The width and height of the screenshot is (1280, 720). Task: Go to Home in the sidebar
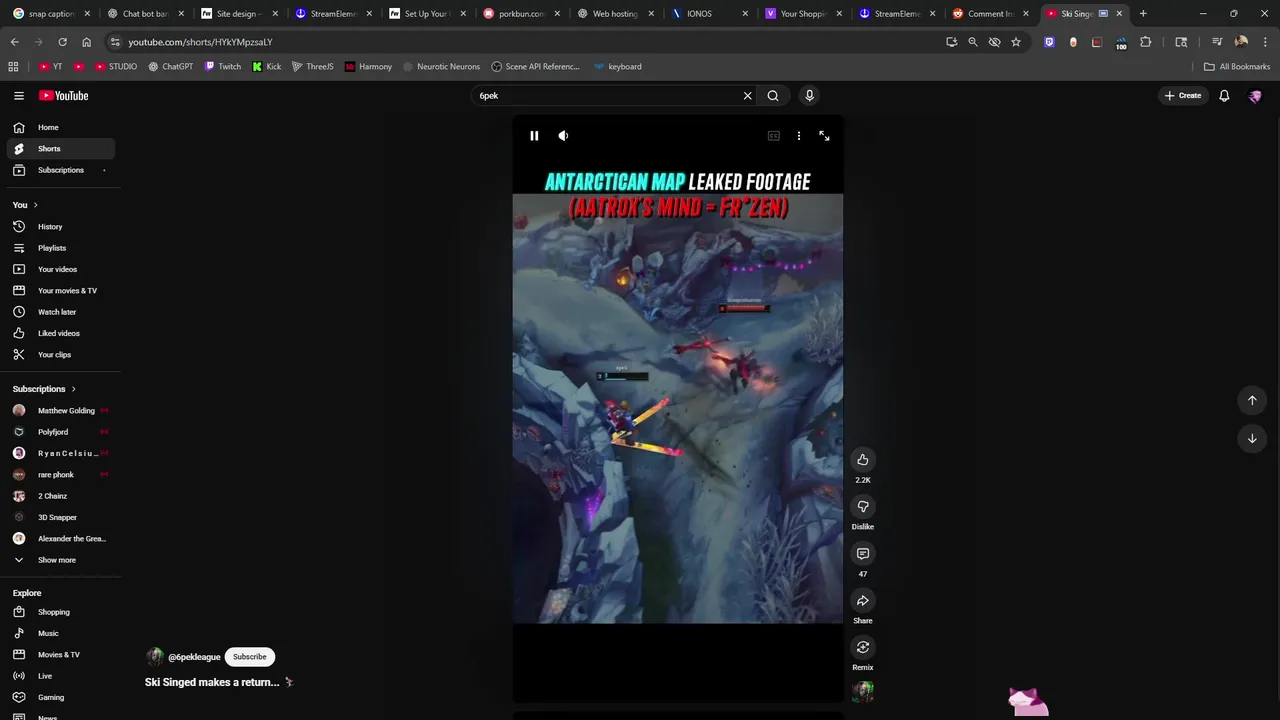60,127
